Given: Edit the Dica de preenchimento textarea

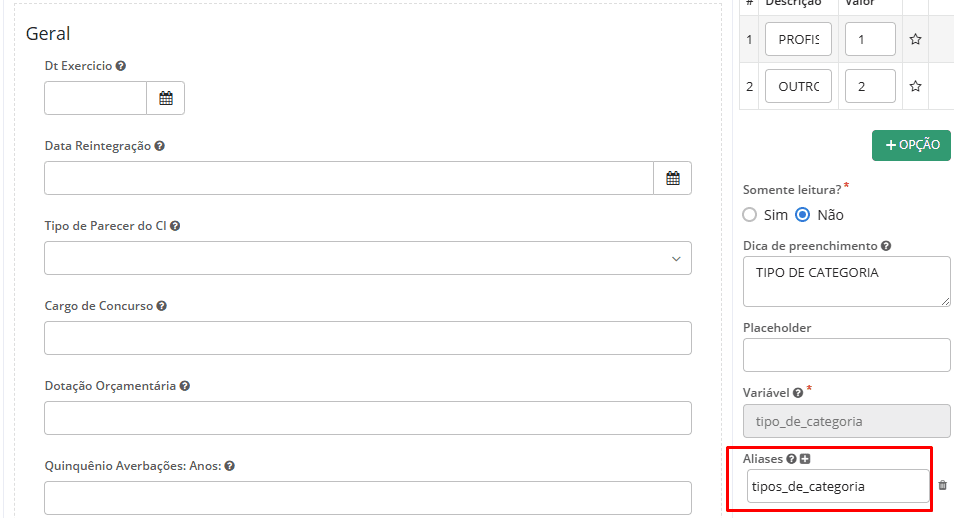Looking at the screenshot, I should (x=846, y=281).
